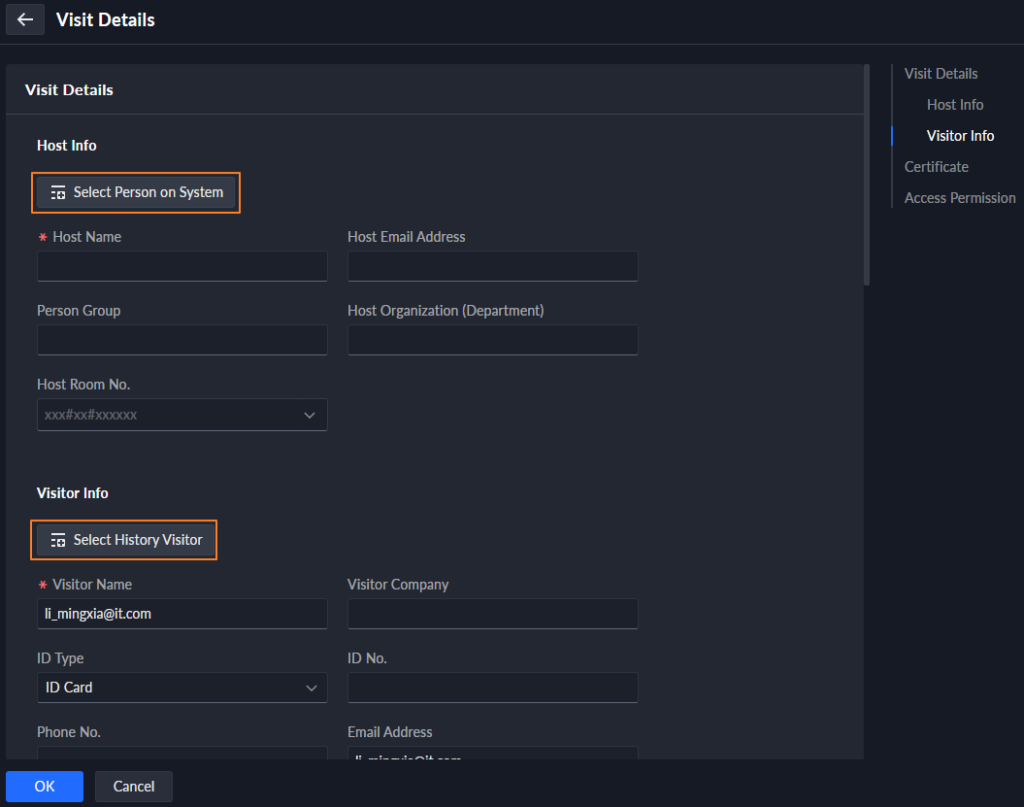Open Access Permission section
Viewport: 1024px width, 807px height.
[959, 198]
